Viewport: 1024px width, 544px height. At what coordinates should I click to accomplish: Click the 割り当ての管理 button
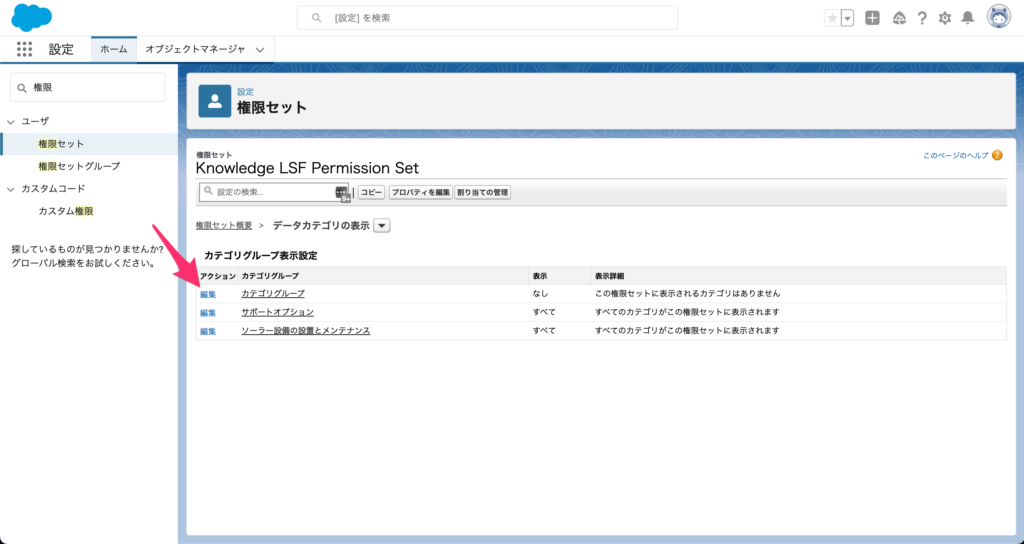click(483, 193)
